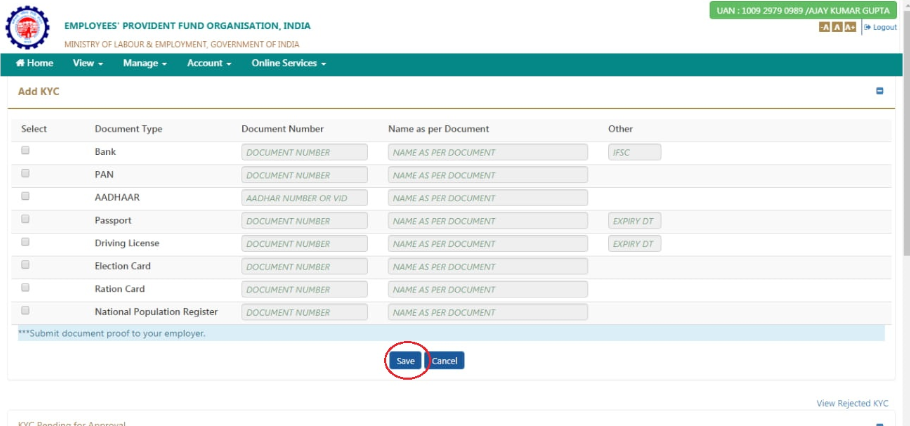Collapse the Add KYC panel
Viewport: 910px width, 426px height.
[880, 91]
